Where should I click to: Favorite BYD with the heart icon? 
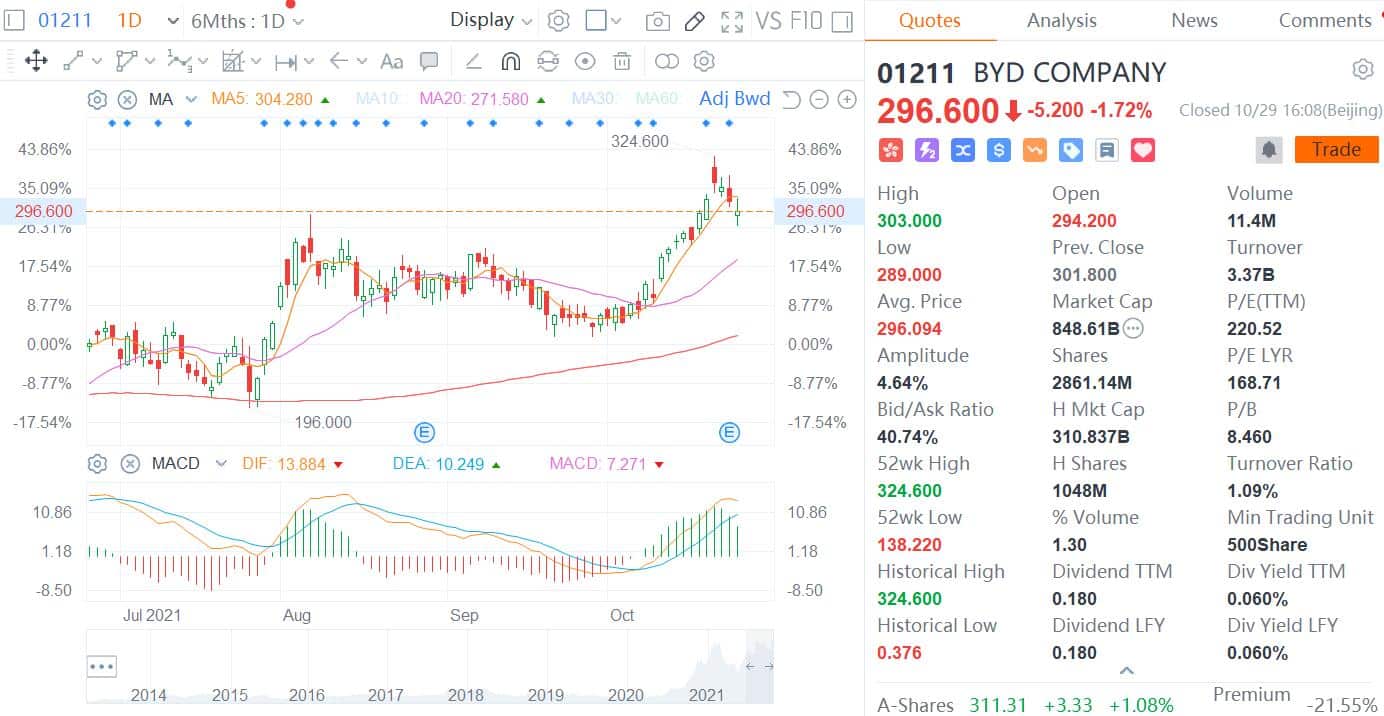[x=1143, y=149]
